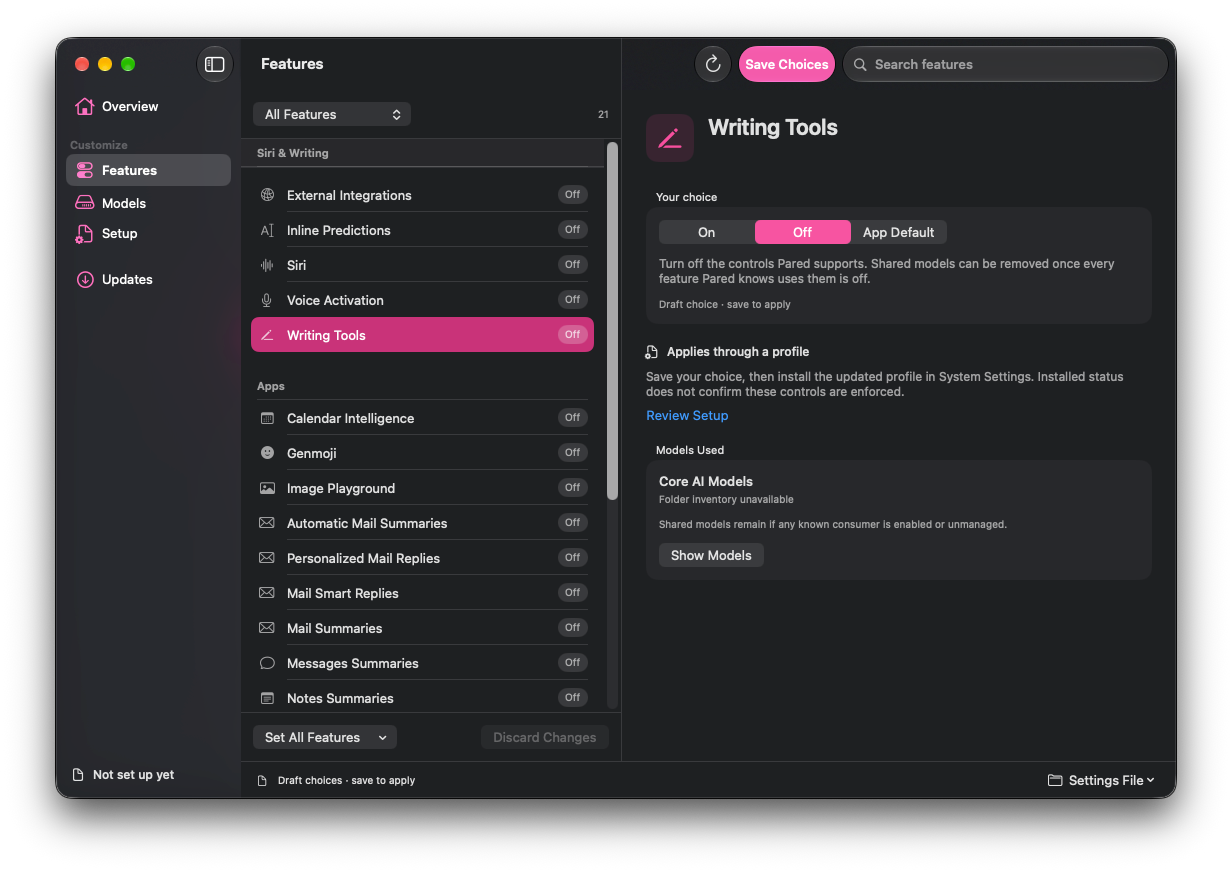Select the Mail Smart Replies row
1232x872 pixels.
[x=422, y=593]
